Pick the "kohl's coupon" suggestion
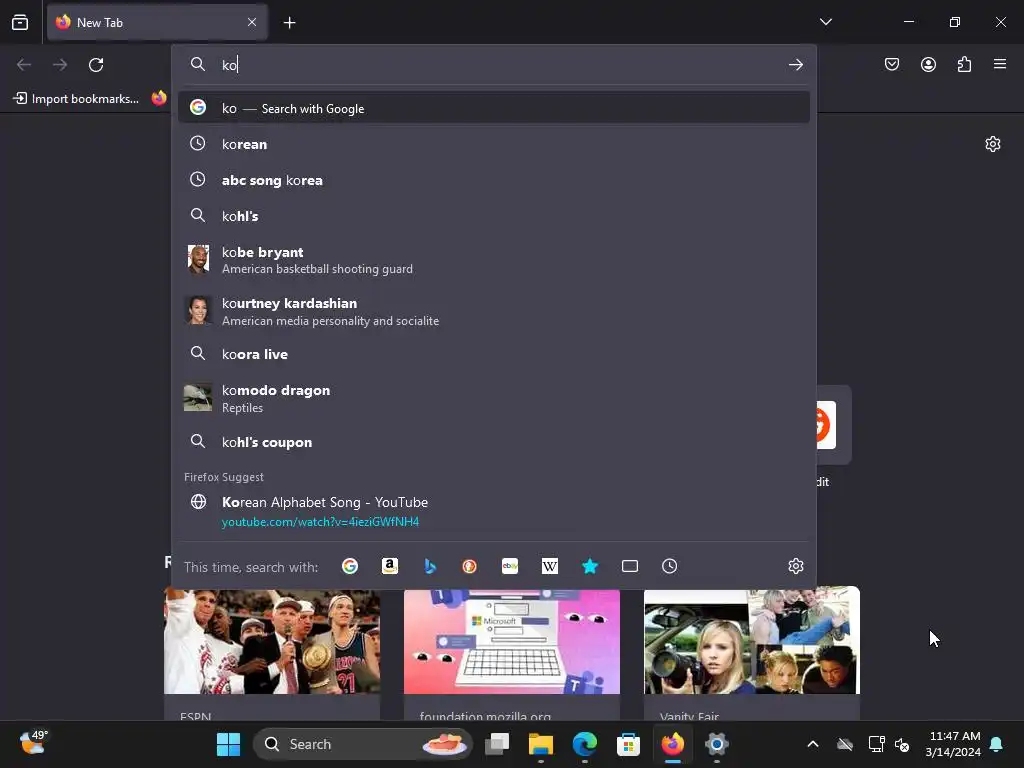 (x=494, y=442)
